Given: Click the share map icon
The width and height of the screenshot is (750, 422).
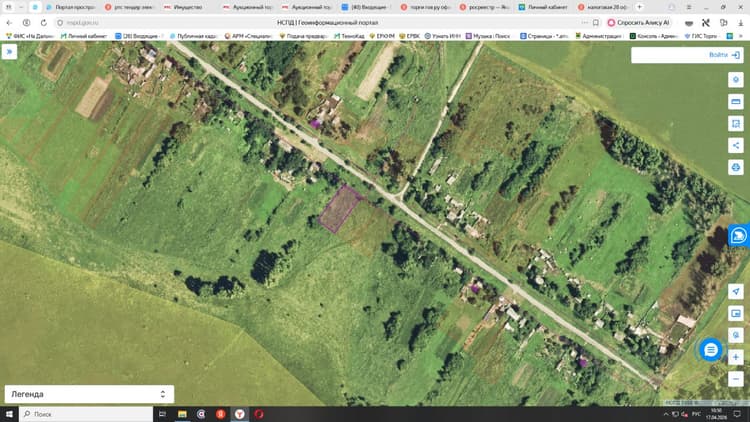Looking at the screenshot, I should tap(736, 145).
